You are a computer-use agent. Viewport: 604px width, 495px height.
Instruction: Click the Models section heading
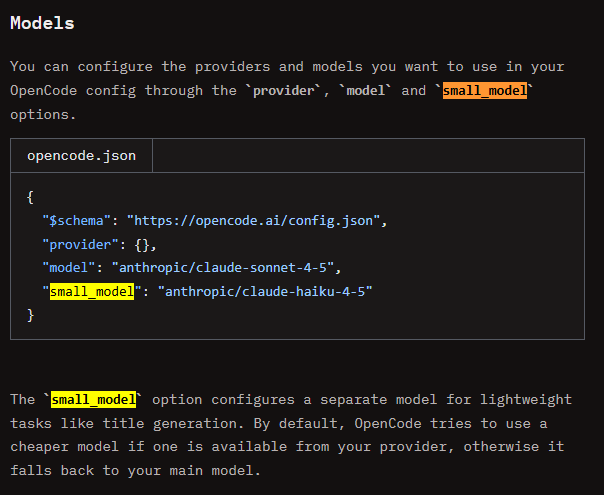point(42,23)
